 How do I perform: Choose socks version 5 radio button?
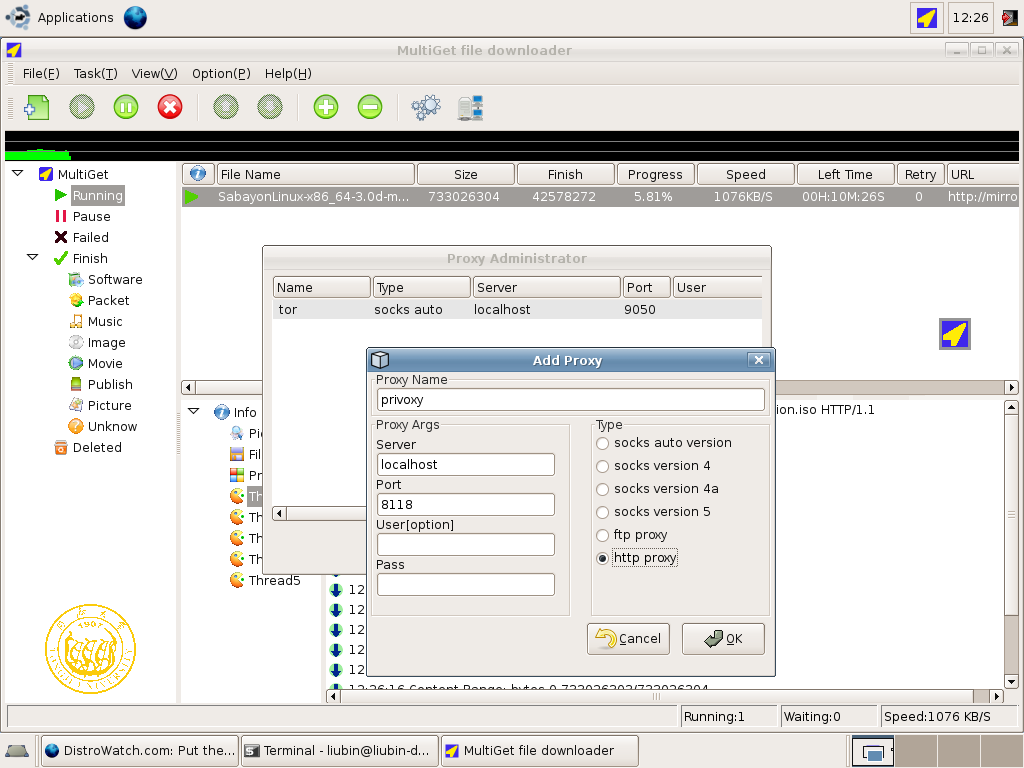603,512
